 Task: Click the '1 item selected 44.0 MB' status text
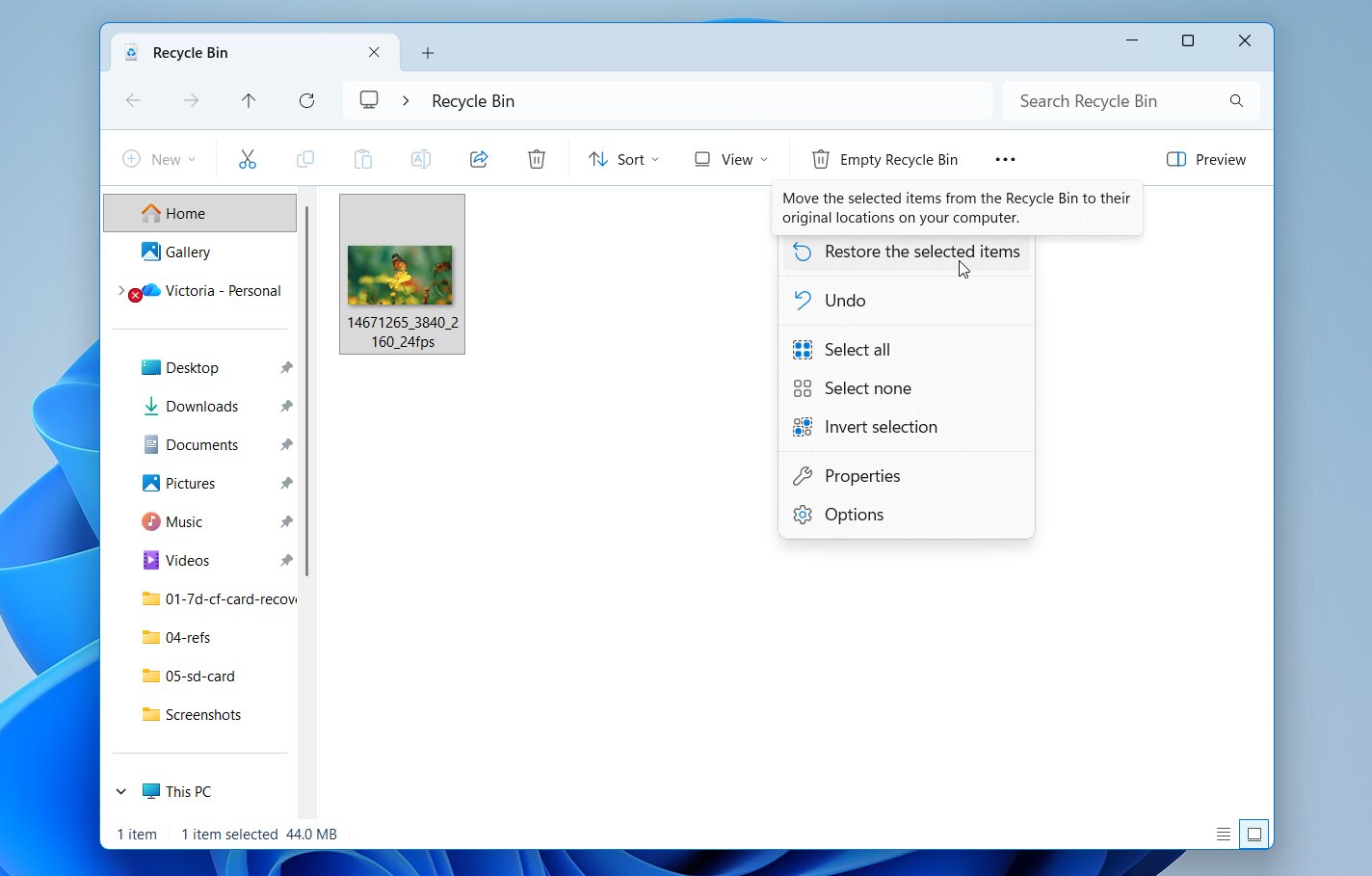(x=259, y=835)
